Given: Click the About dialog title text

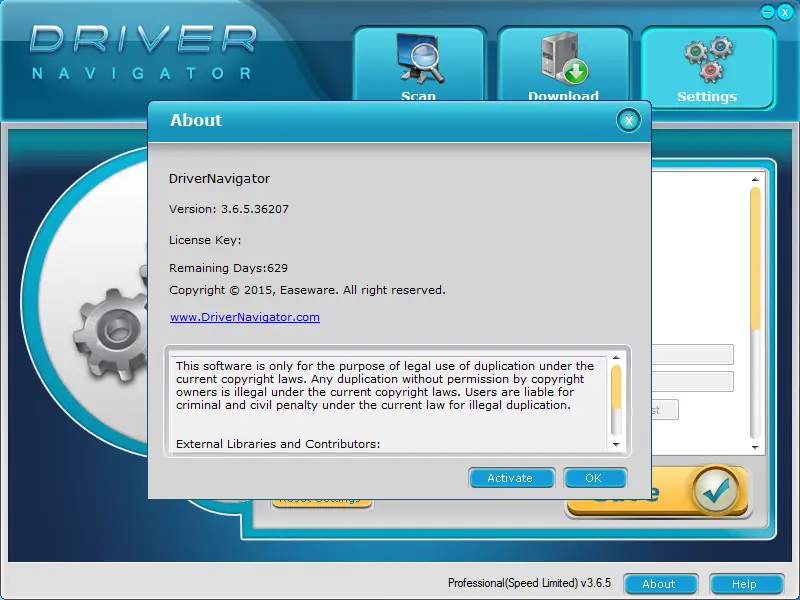Looking at the screenshot, I should click(196, 120).
